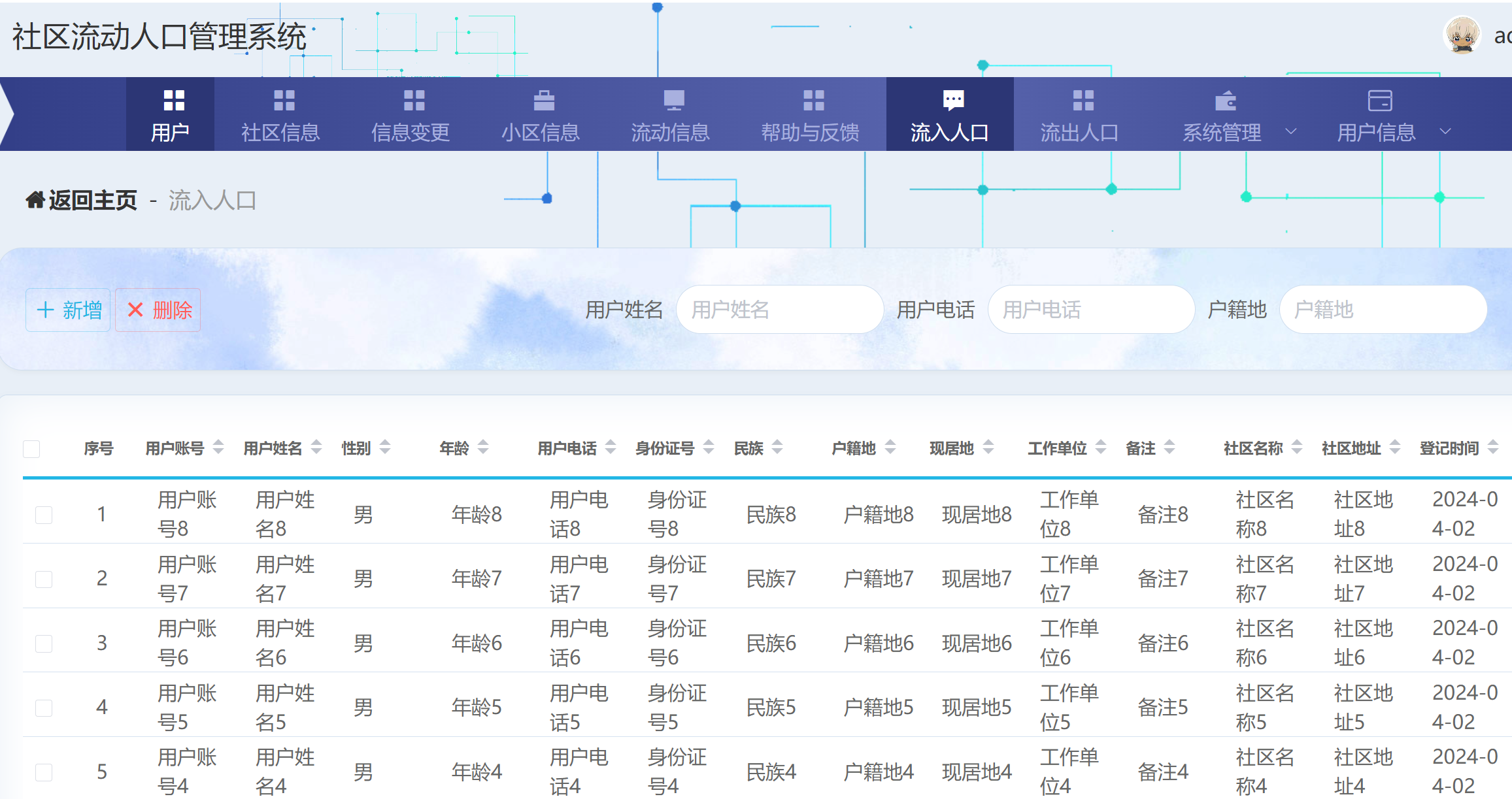Sort by 用户姓名 column arrows
Image resolution: width=1512 pixels, height=799 pixels.
pos(316,448)
